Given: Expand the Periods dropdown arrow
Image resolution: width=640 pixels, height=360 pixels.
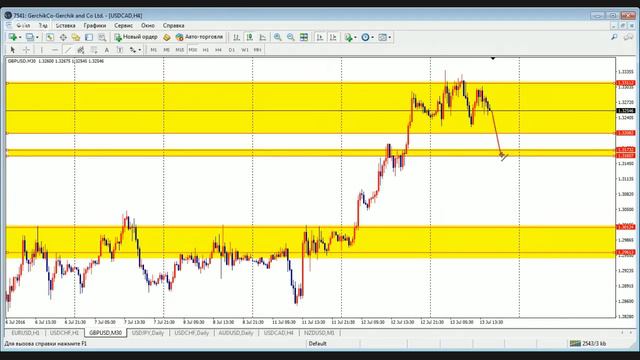Looking at the screenshot, I should tap(372, 37).
